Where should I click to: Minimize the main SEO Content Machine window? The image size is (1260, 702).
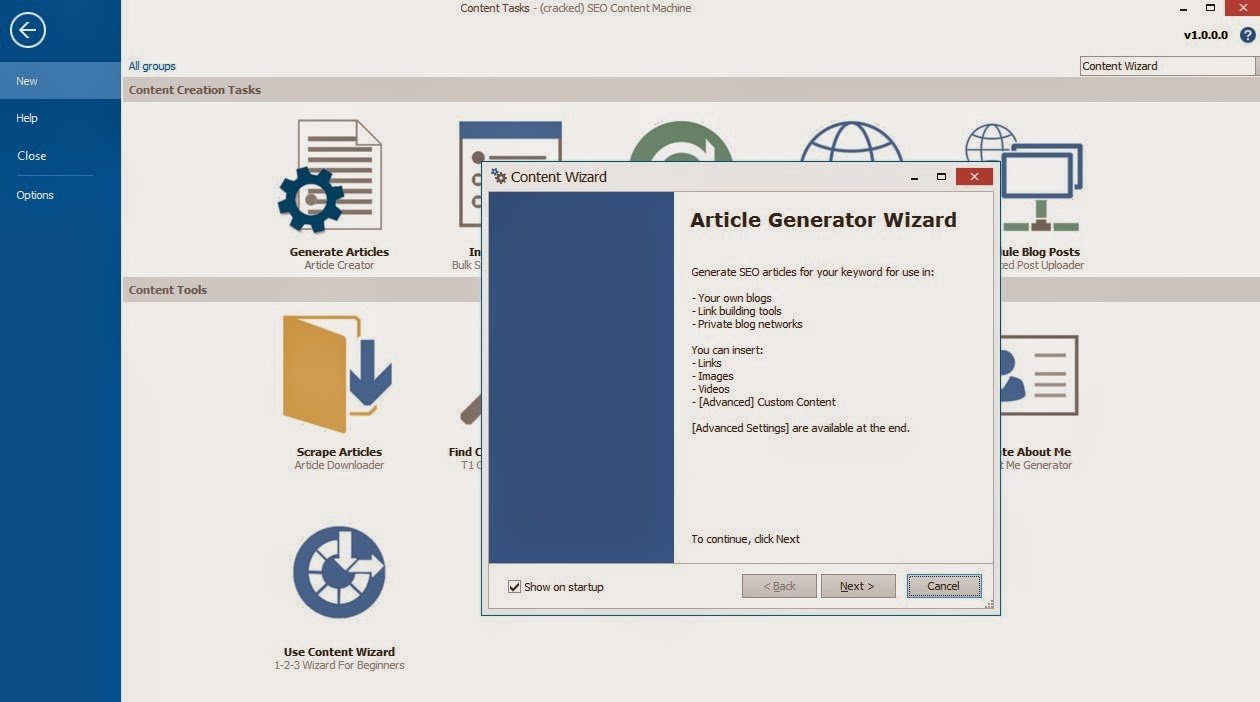1185,8
